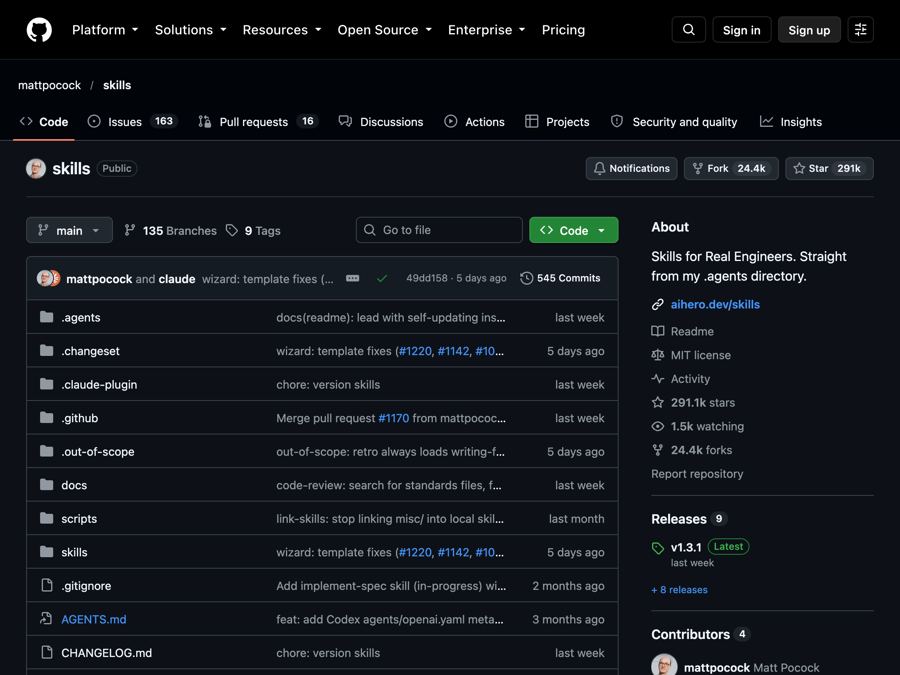Click the v1.3.1 release tag

[x=686, y=548]
